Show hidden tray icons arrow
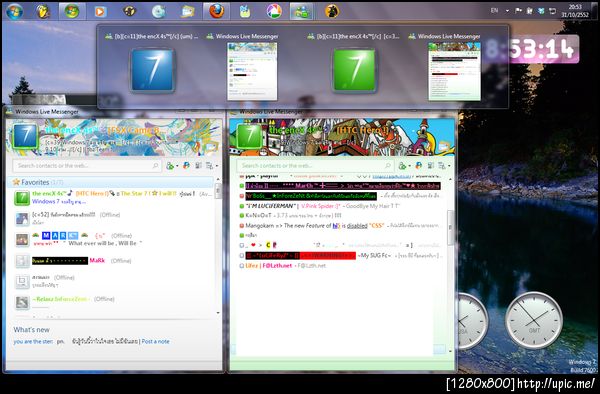600x394 pixels. click(x=507, y=11)
